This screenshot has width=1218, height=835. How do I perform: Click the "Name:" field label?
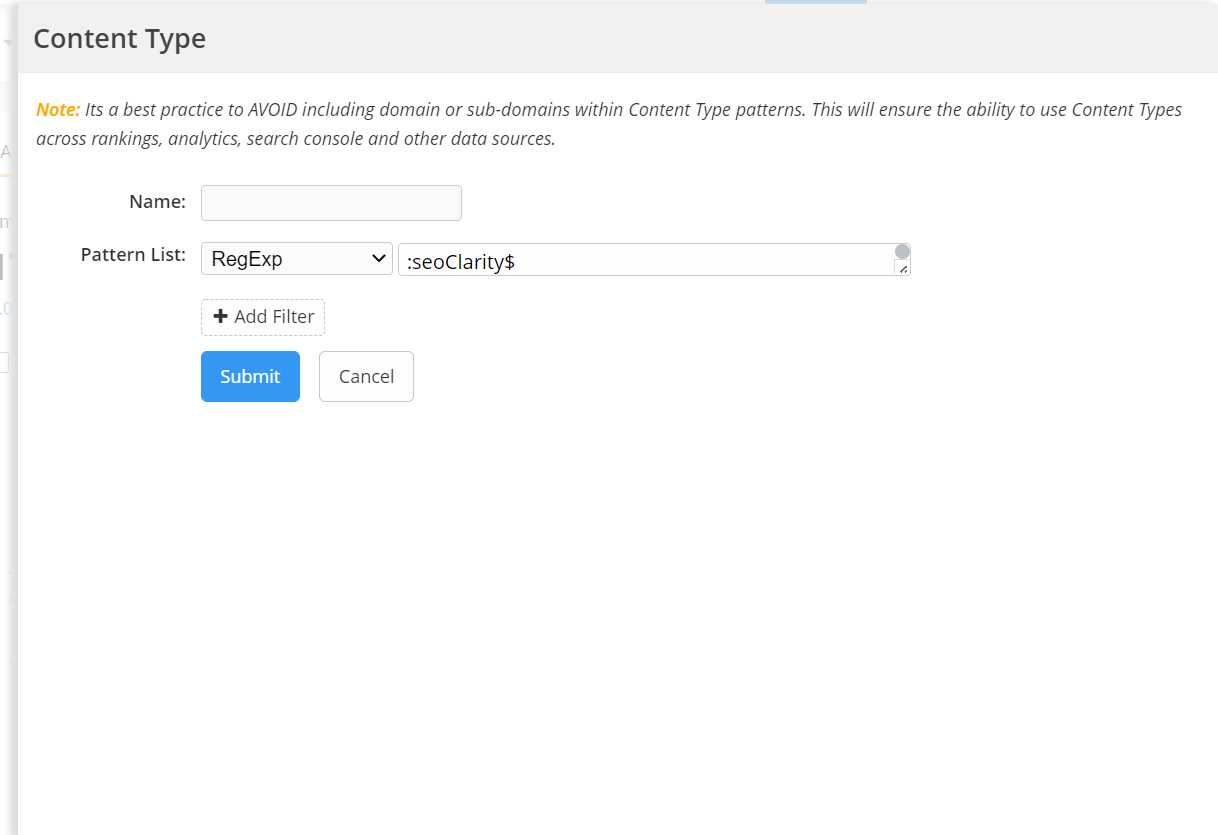coord(157,202)
